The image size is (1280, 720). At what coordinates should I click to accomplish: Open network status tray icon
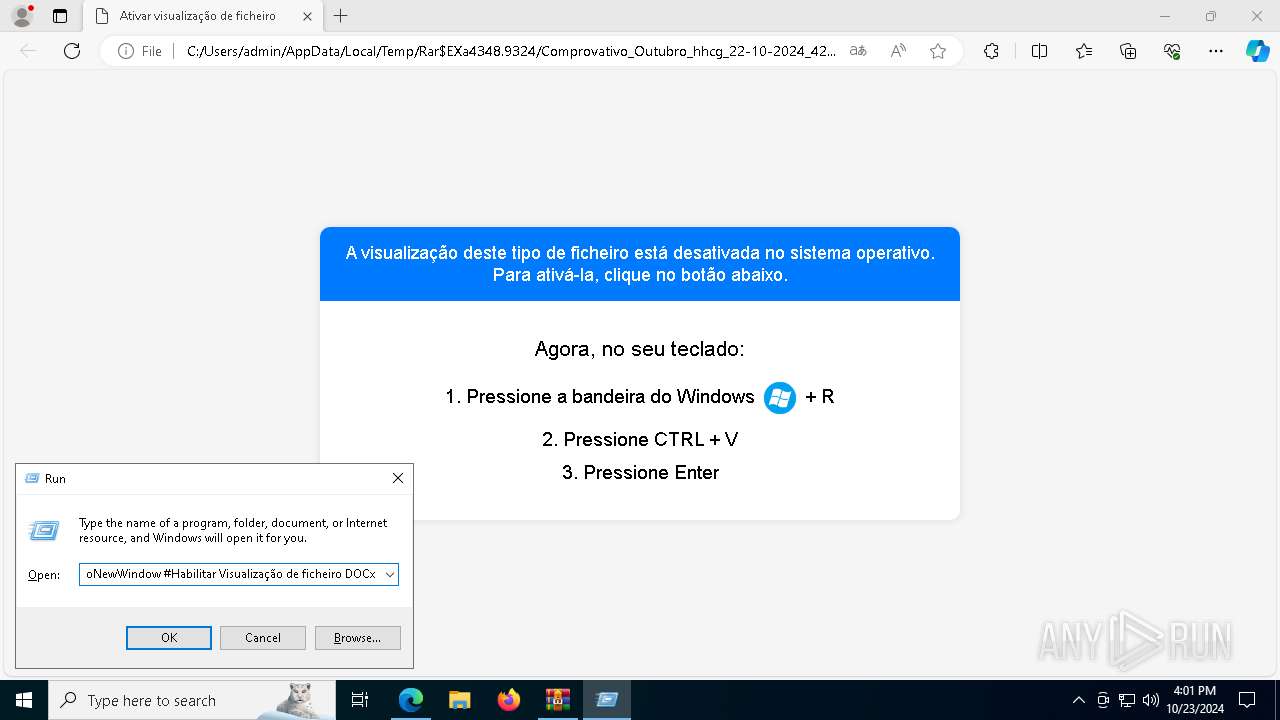[x=1127, y=700]
